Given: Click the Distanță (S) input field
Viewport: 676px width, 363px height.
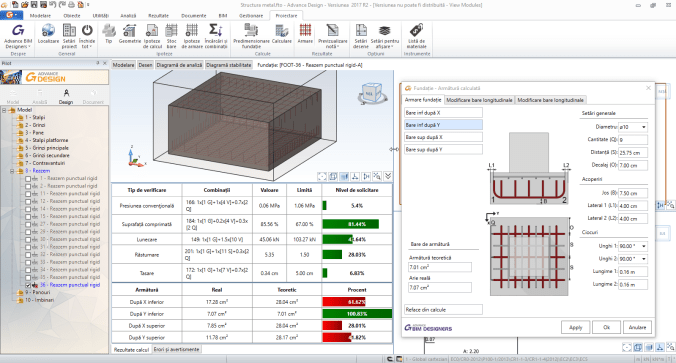Looking at the screenshot, I should [633, 153].
